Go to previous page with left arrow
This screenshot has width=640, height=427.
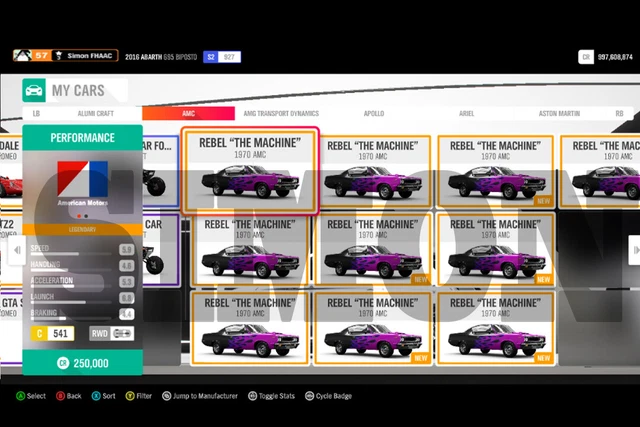pos(17,250)
